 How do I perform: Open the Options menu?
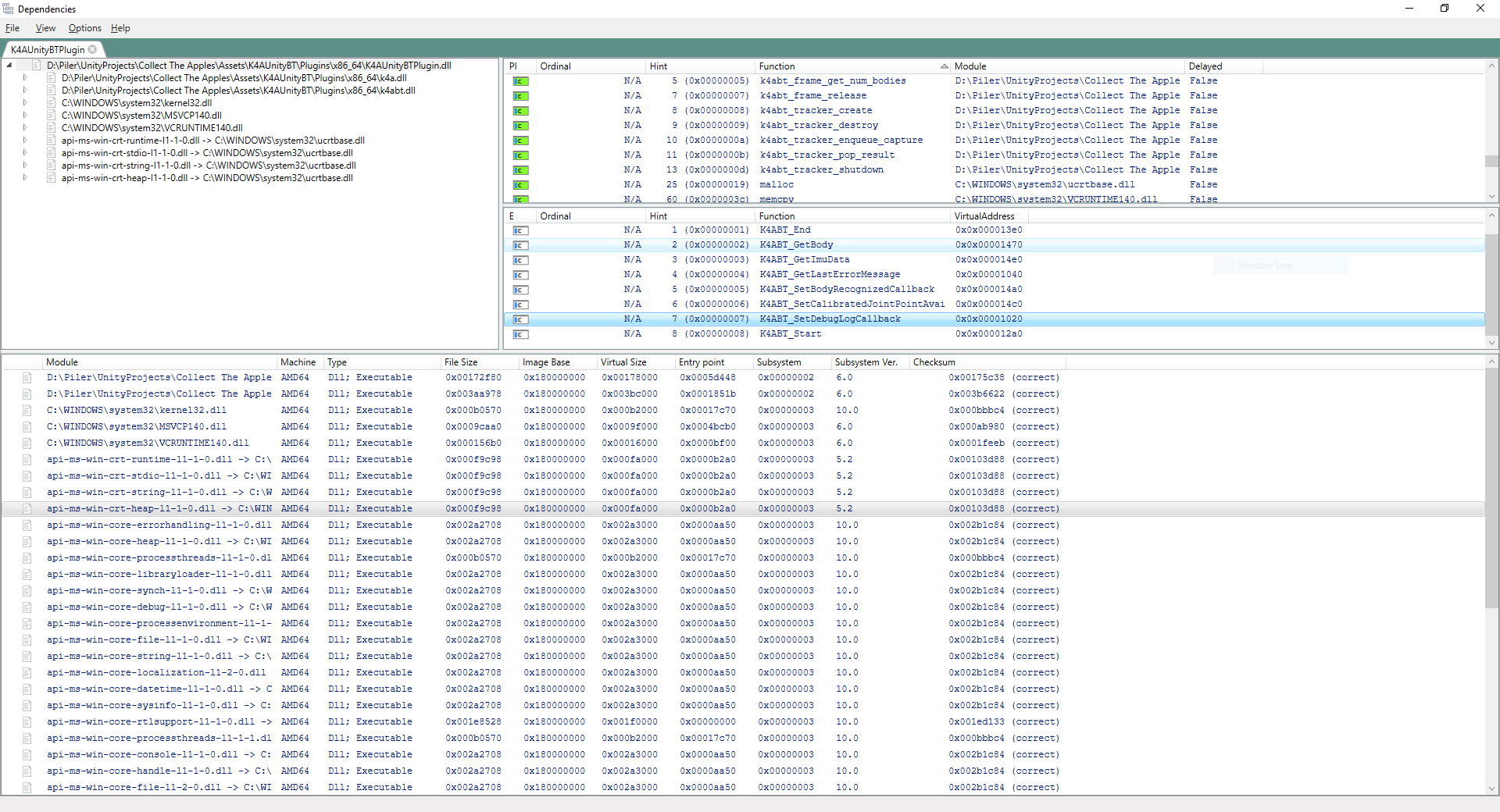(84, 28)
